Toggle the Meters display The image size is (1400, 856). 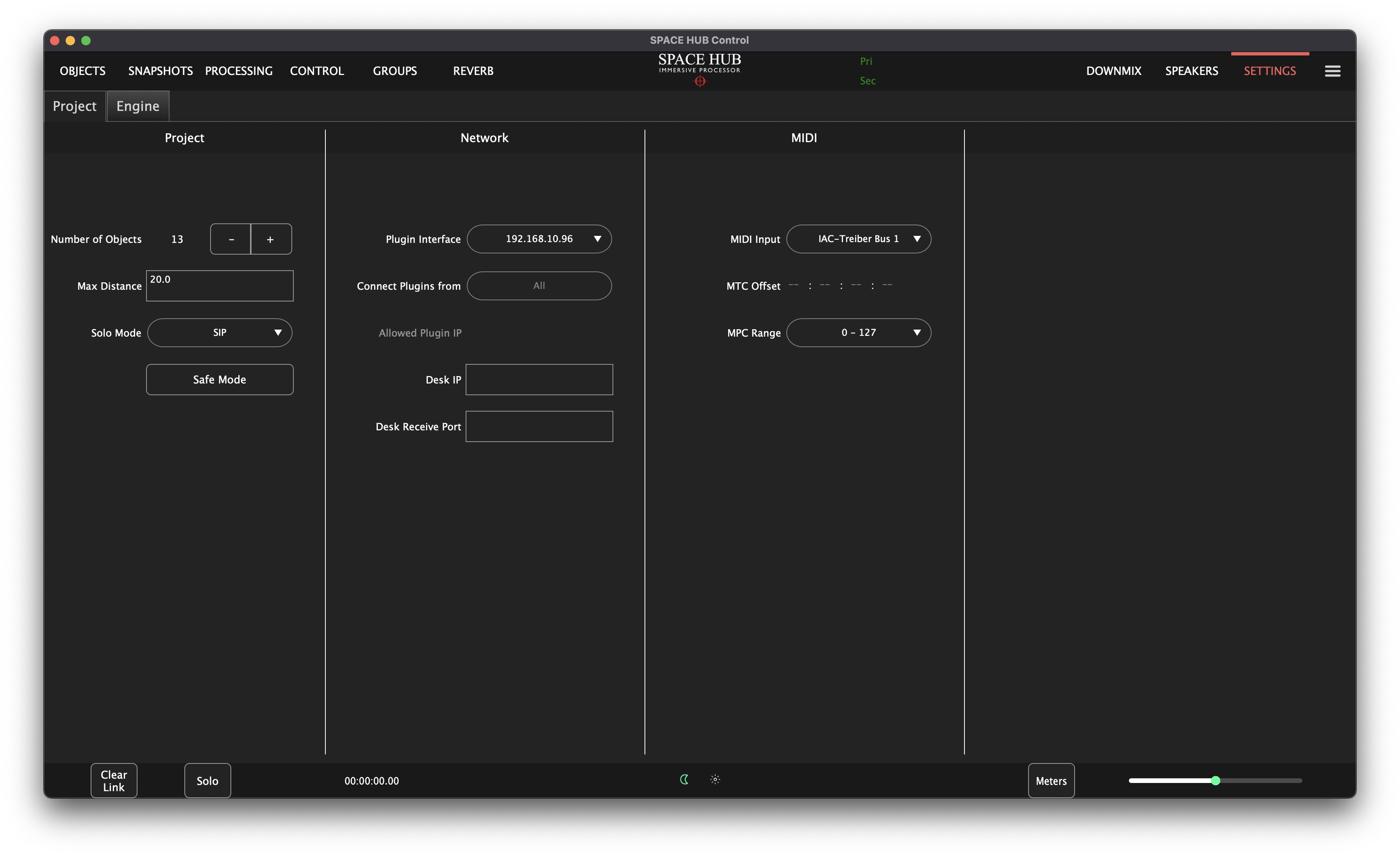click(x=1051, y=781)
